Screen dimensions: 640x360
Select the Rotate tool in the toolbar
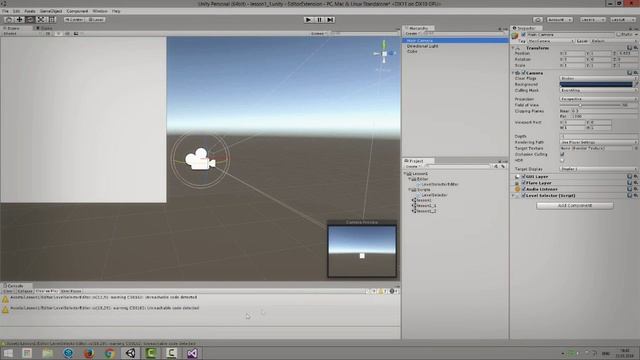click(30, 20)
